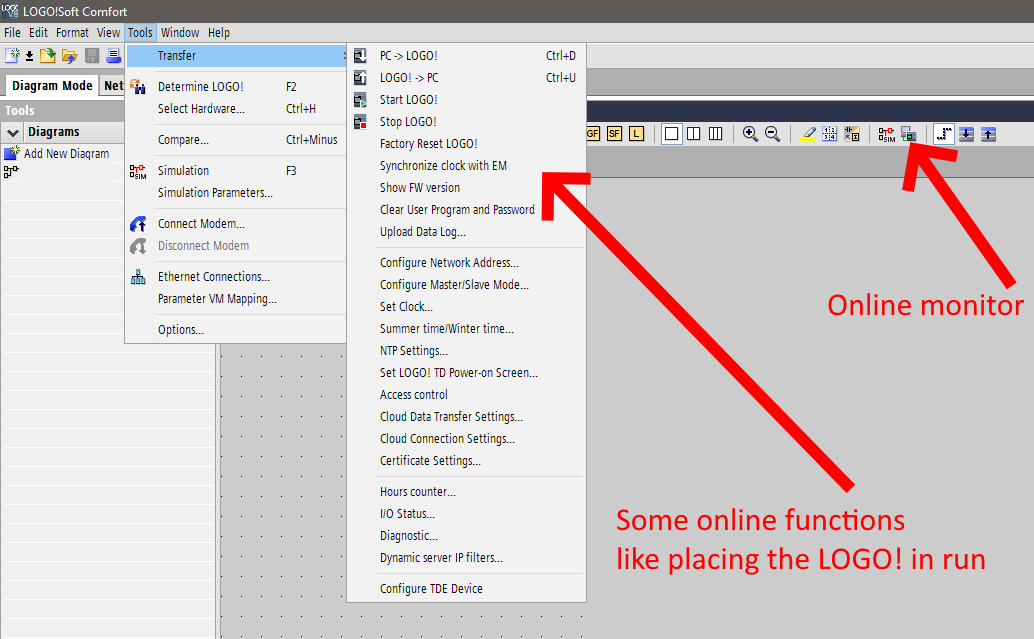This screenshot has width=1034, height=639.
Task: Click the new diagram icon in top toolbar
Action: pos(12,56)
